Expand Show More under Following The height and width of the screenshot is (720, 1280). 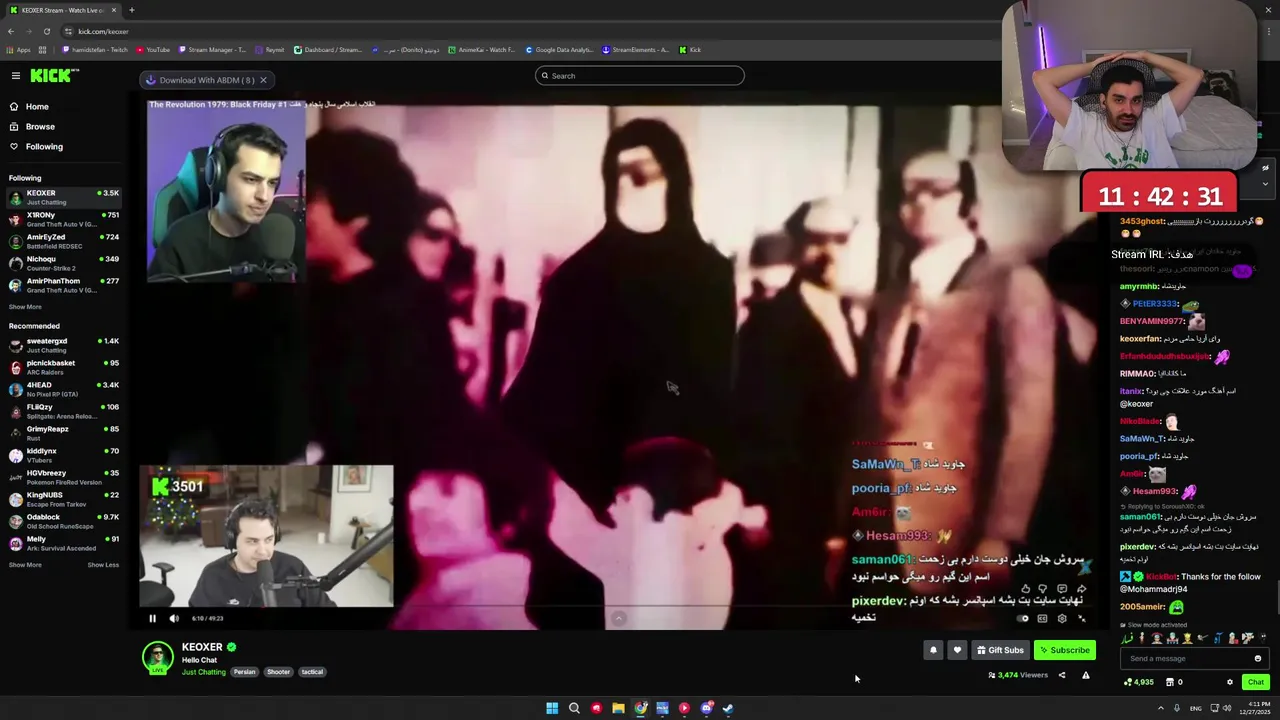pos(25,307)
